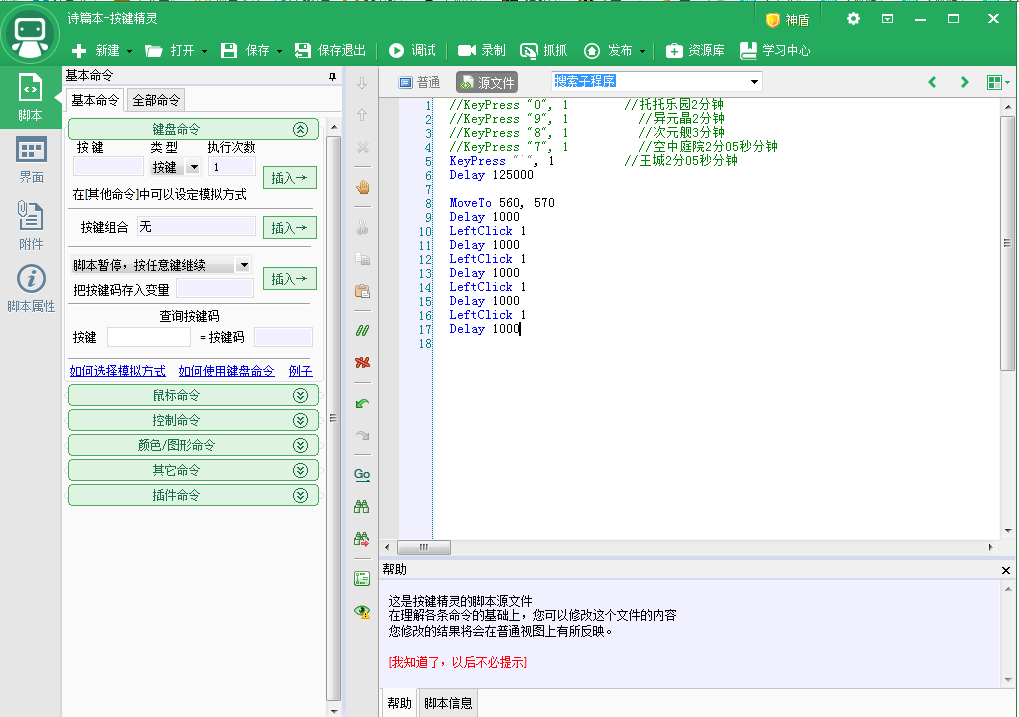Switch to 普通 view
The height and width of the screenshot is (717, 1019).
(419, 83)
